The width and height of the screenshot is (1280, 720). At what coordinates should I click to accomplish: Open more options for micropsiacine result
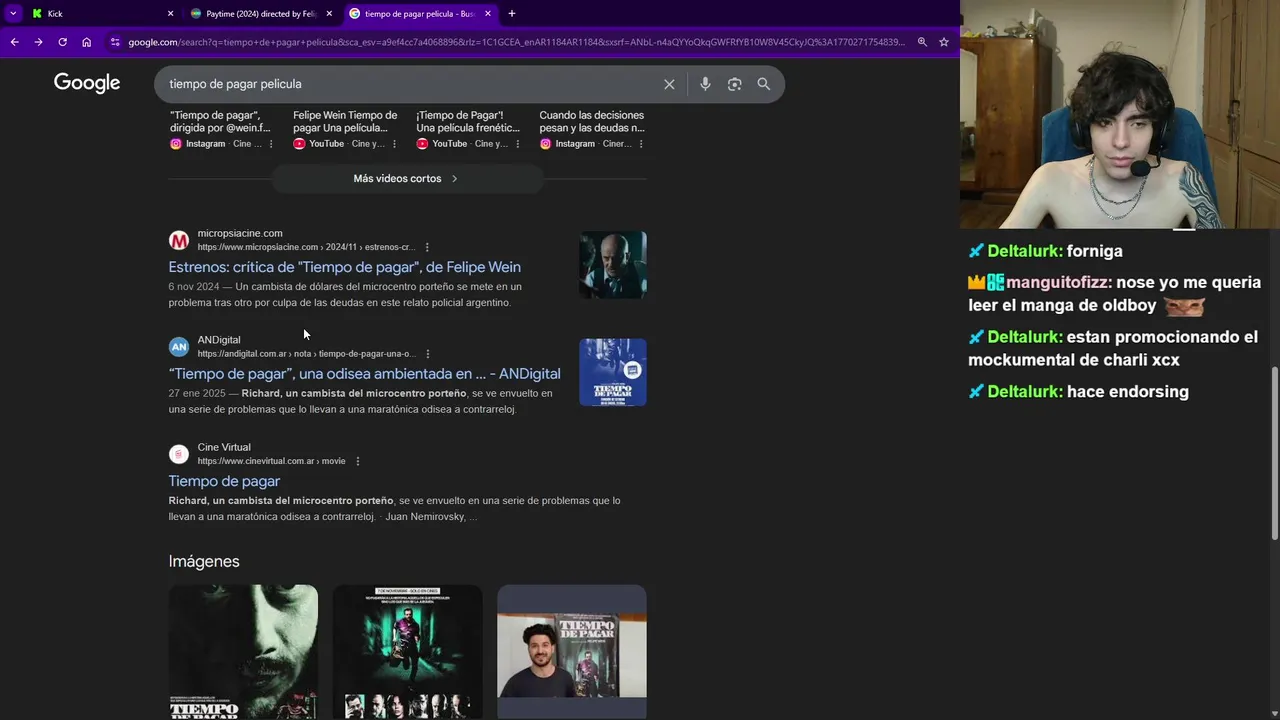click(x=427, y=247)
